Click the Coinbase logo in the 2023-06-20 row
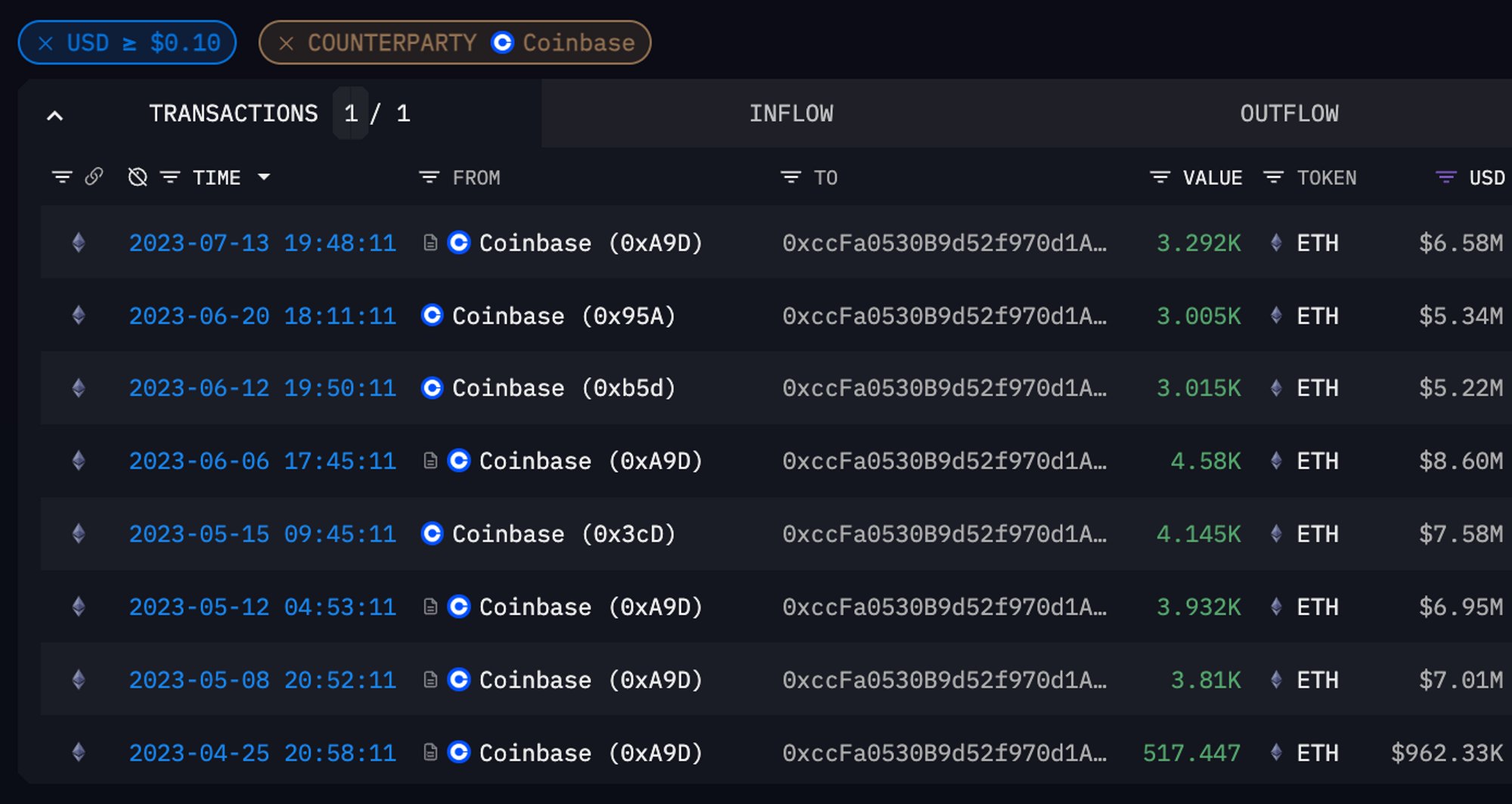This screenshot has height=804, width=1512. (x=432, y=315)
